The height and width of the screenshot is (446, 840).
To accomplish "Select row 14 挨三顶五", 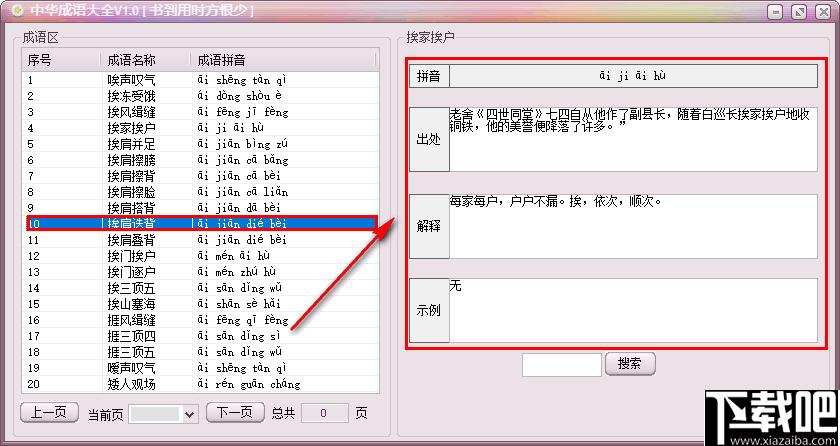I will click(200, 288).
